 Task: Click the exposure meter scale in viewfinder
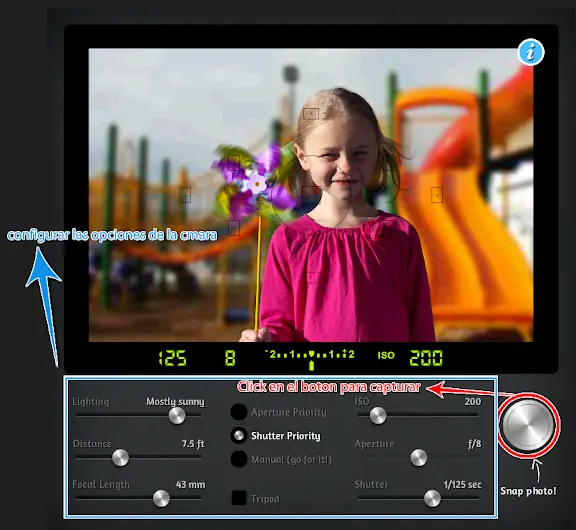[309, 358]
